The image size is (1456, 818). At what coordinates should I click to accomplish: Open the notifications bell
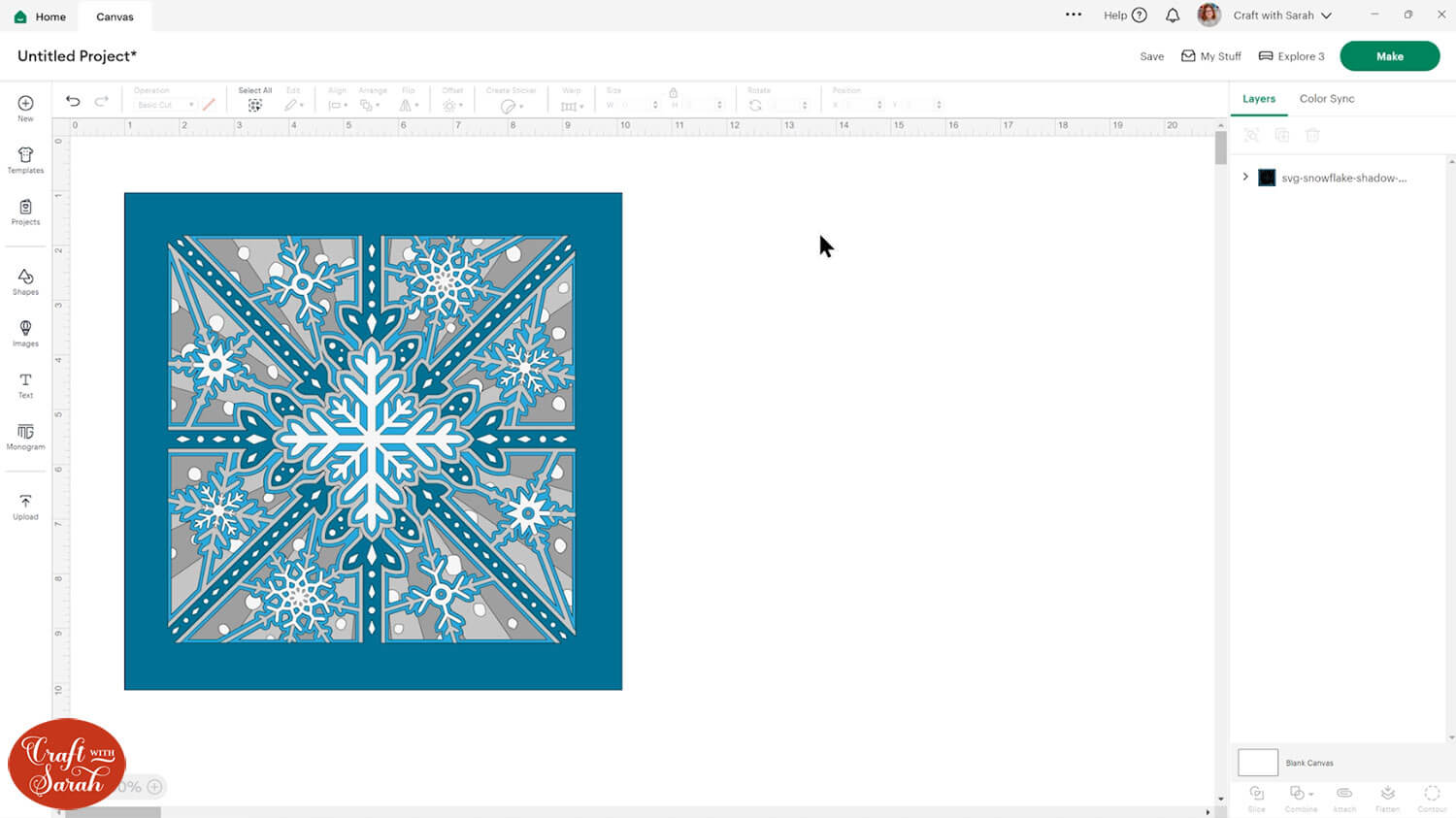tap(1173, 16)
